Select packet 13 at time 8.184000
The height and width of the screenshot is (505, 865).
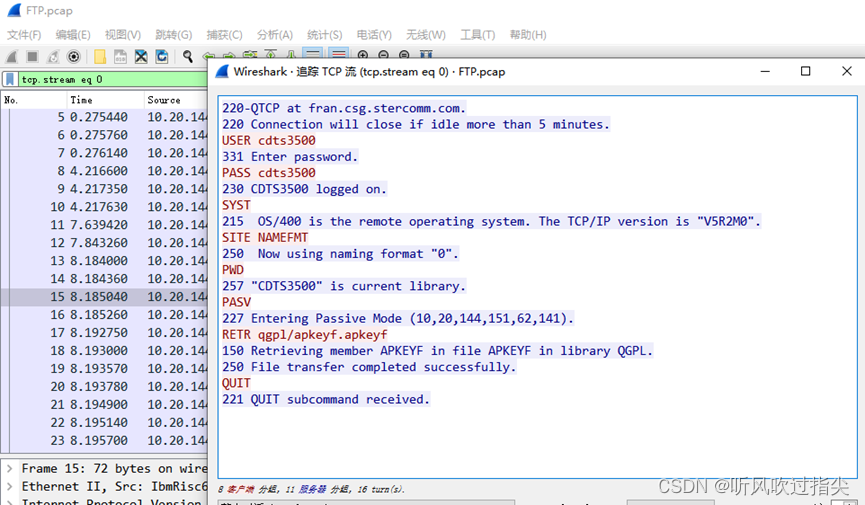pos(104,261)
